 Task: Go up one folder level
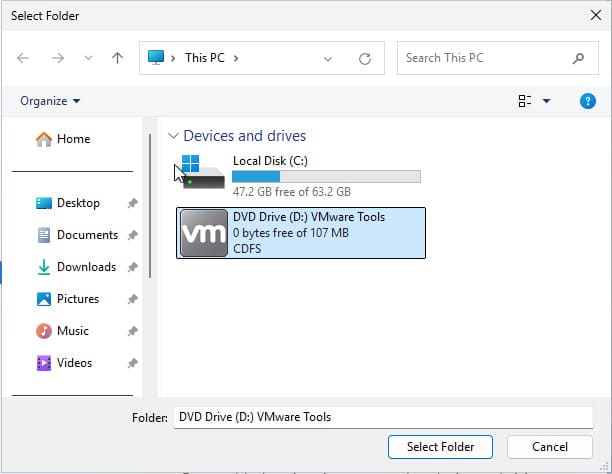117,58
